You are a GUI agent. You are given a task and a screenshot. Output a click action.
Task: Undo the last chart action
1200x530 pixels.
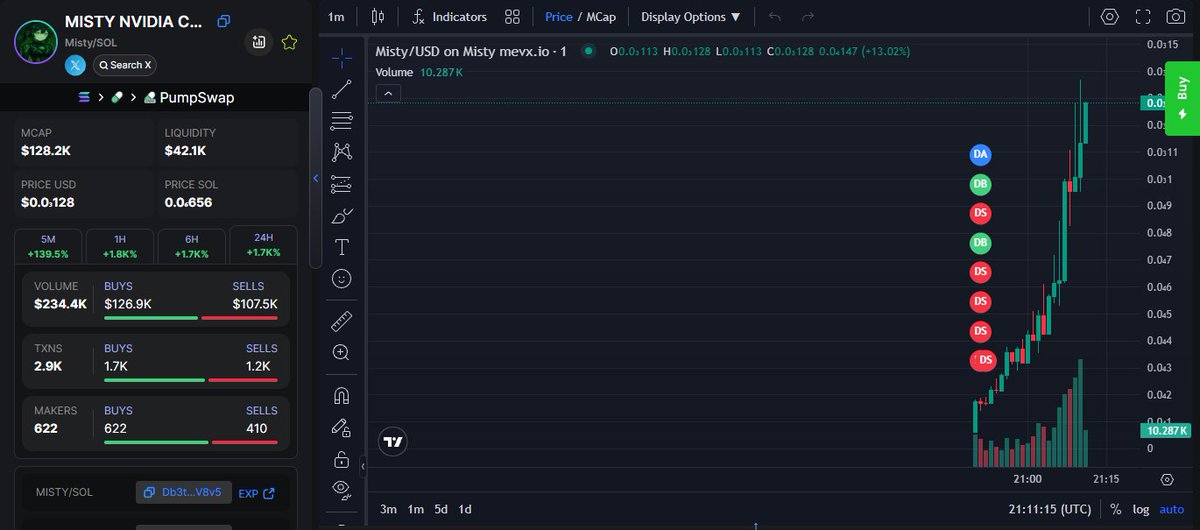[776, 17]
